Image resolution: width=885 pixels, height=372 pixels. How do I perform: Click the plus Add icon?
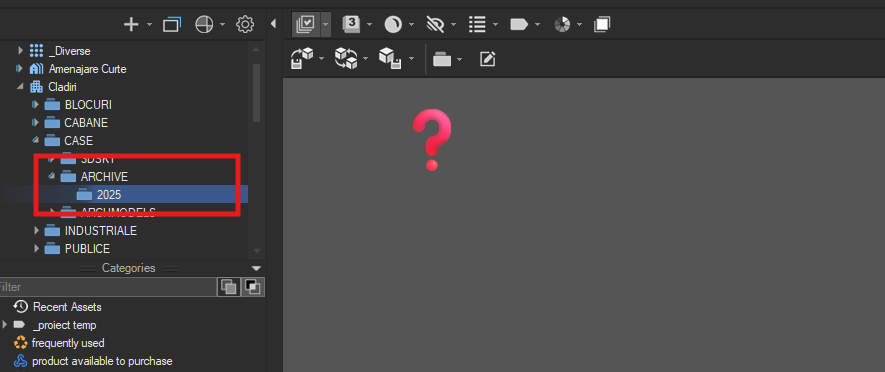pyautogui.click(x=131, y=24)
